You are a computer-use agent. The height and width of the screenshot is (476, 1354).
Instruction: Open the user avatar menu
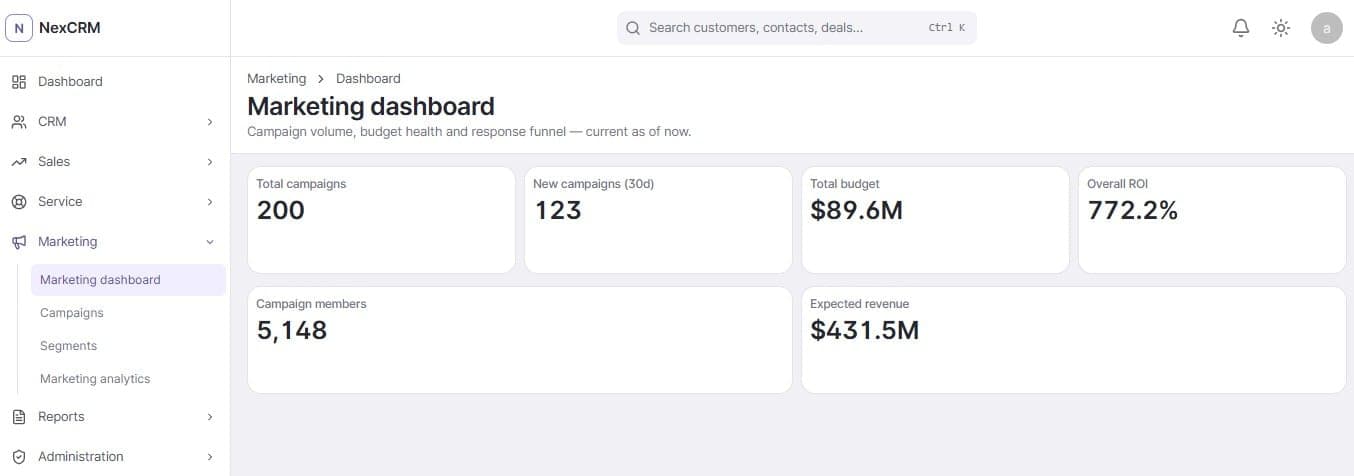(x=1326, y=28)
